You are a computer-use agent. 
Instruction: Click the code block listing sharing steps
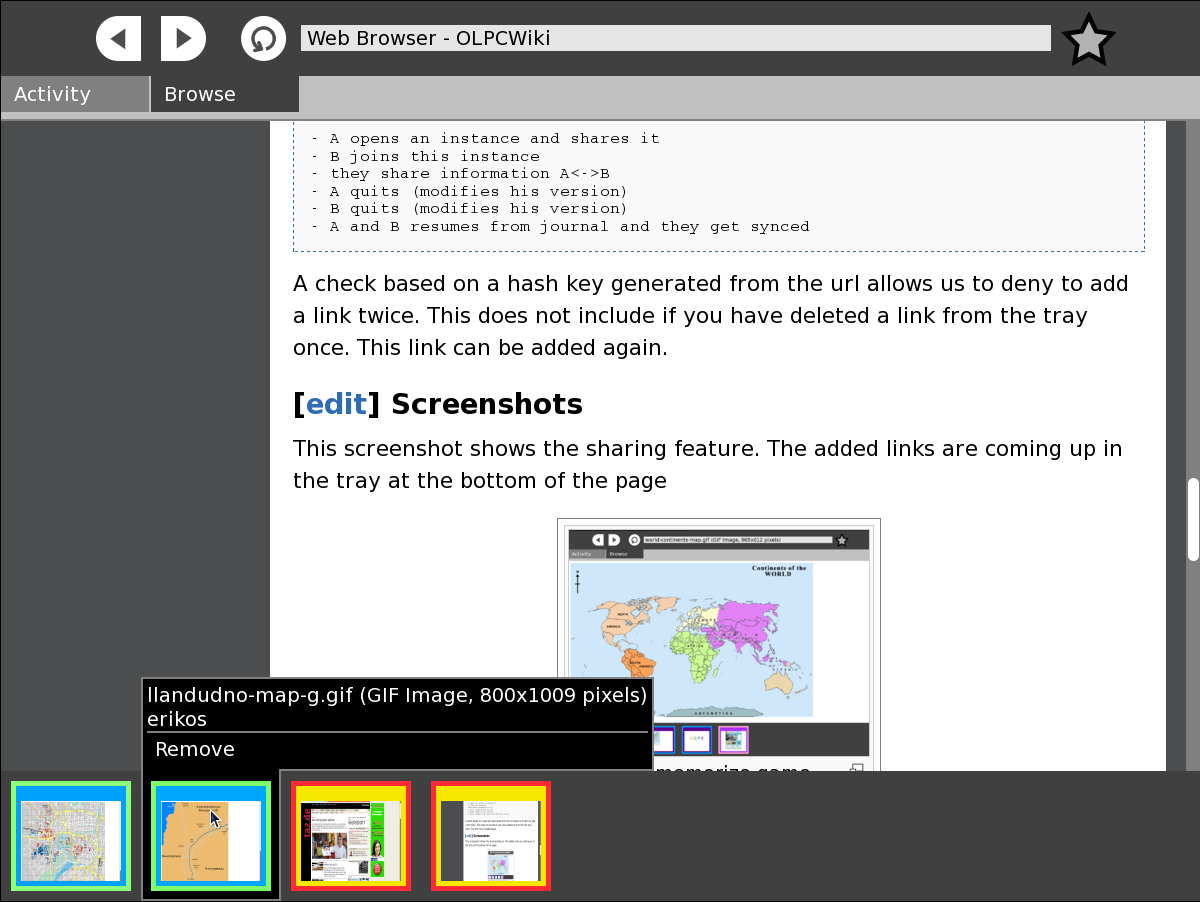718,183
